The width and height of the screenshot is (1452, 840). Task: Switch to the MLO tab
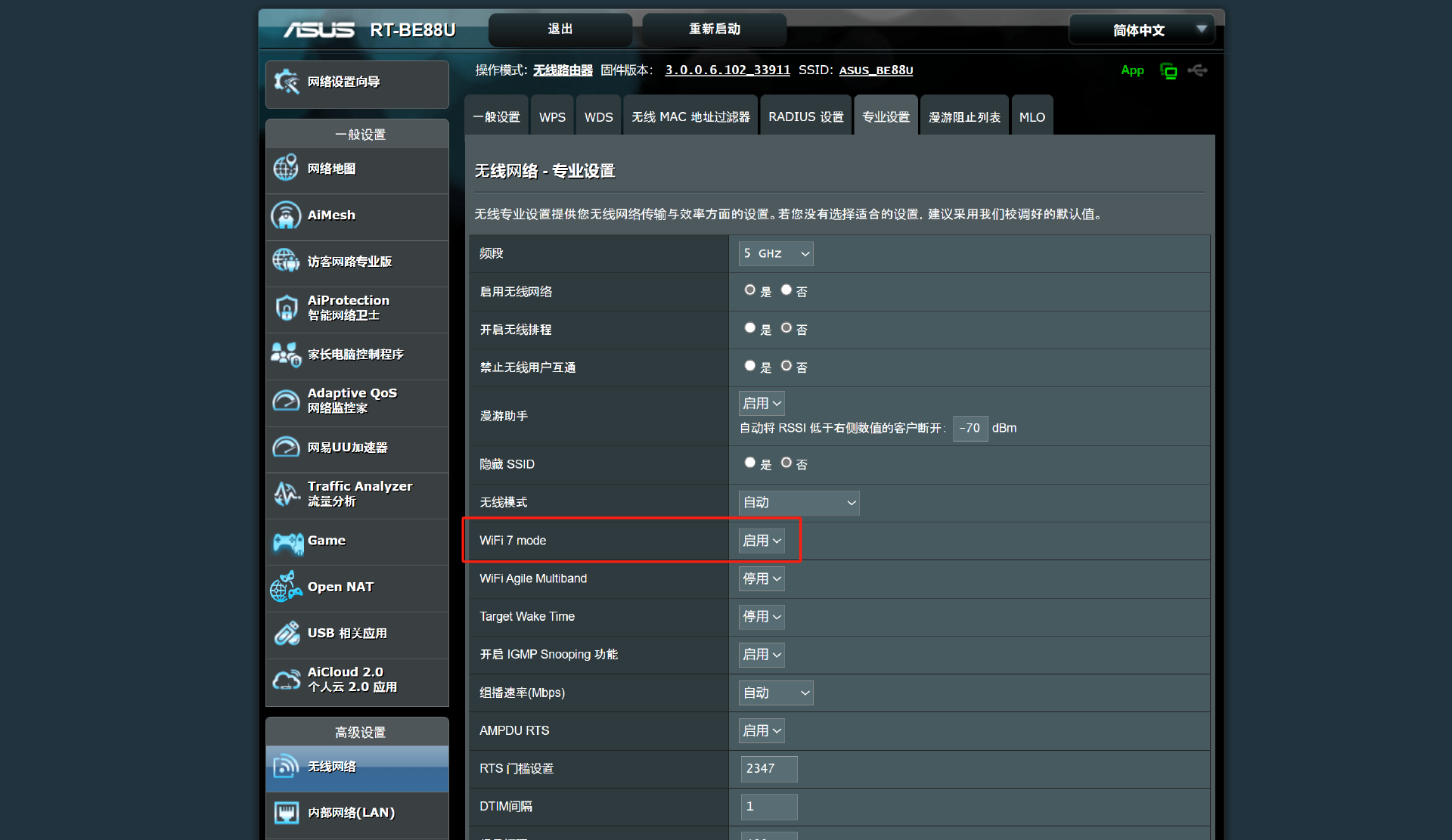(1032, 117)
